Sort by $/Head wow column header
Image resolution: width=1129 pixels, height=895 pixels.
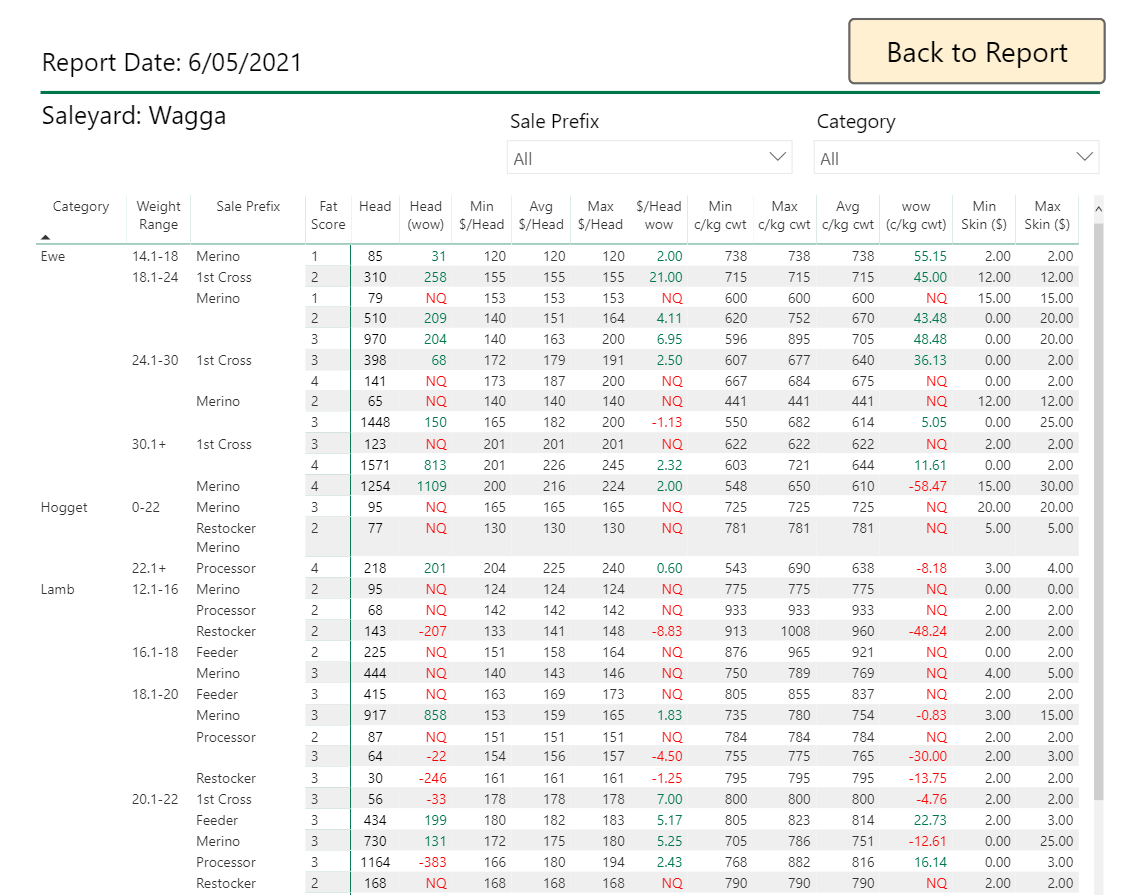point(658,215)
